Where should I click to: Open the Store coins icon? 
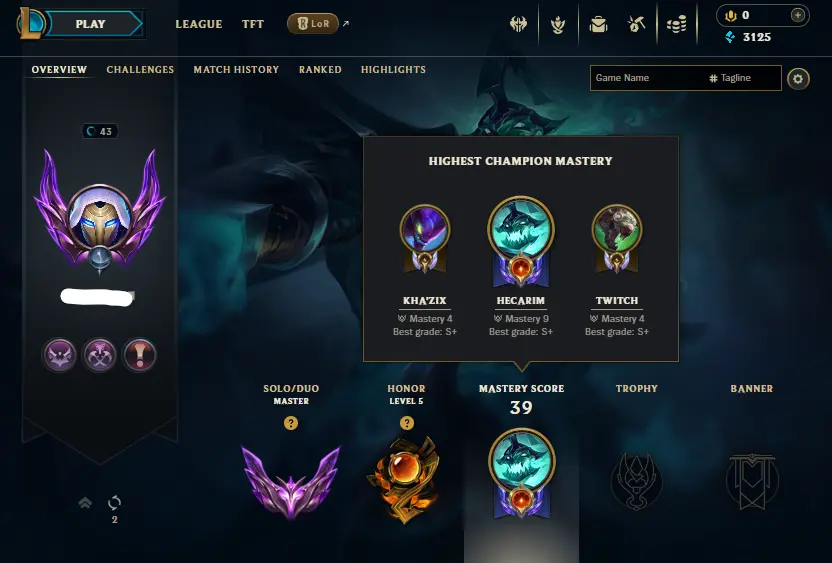click(x=677, y=24)
